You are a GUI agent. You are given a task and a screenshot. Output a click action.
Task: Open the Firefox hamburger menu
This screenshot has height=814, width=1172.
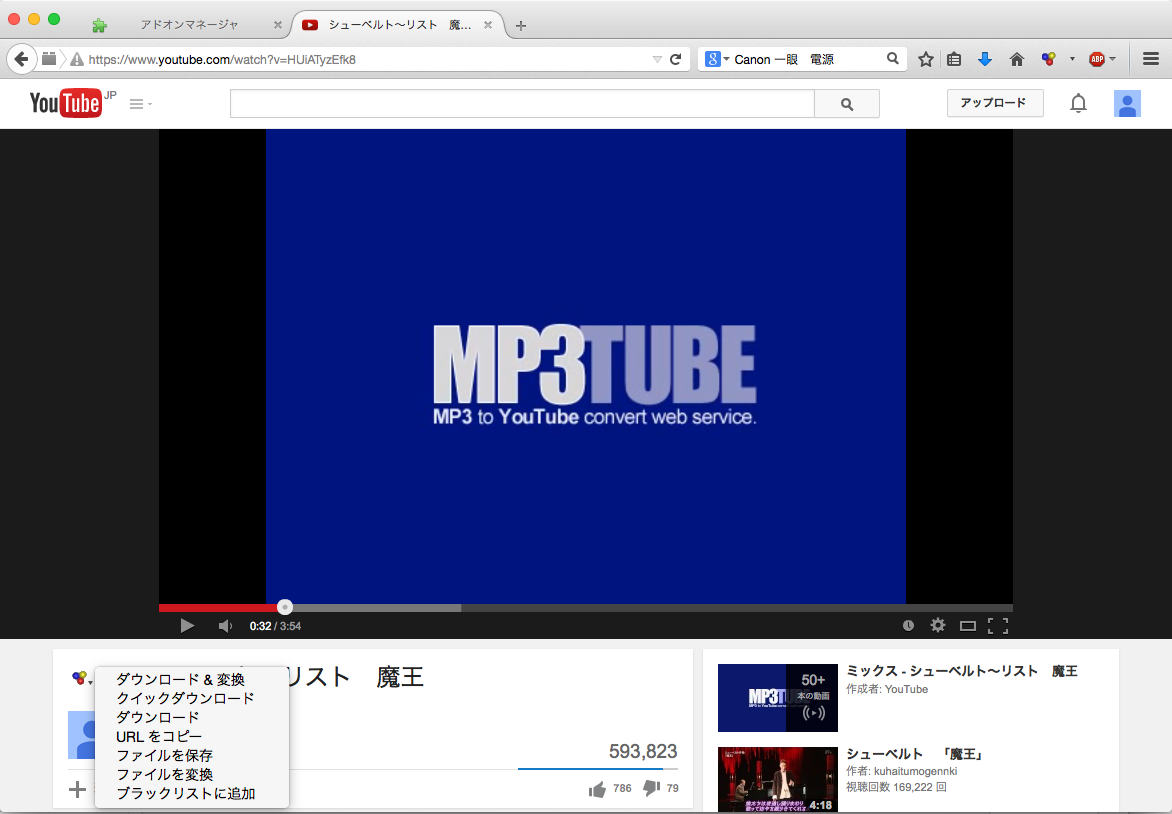coord(1151,59)
